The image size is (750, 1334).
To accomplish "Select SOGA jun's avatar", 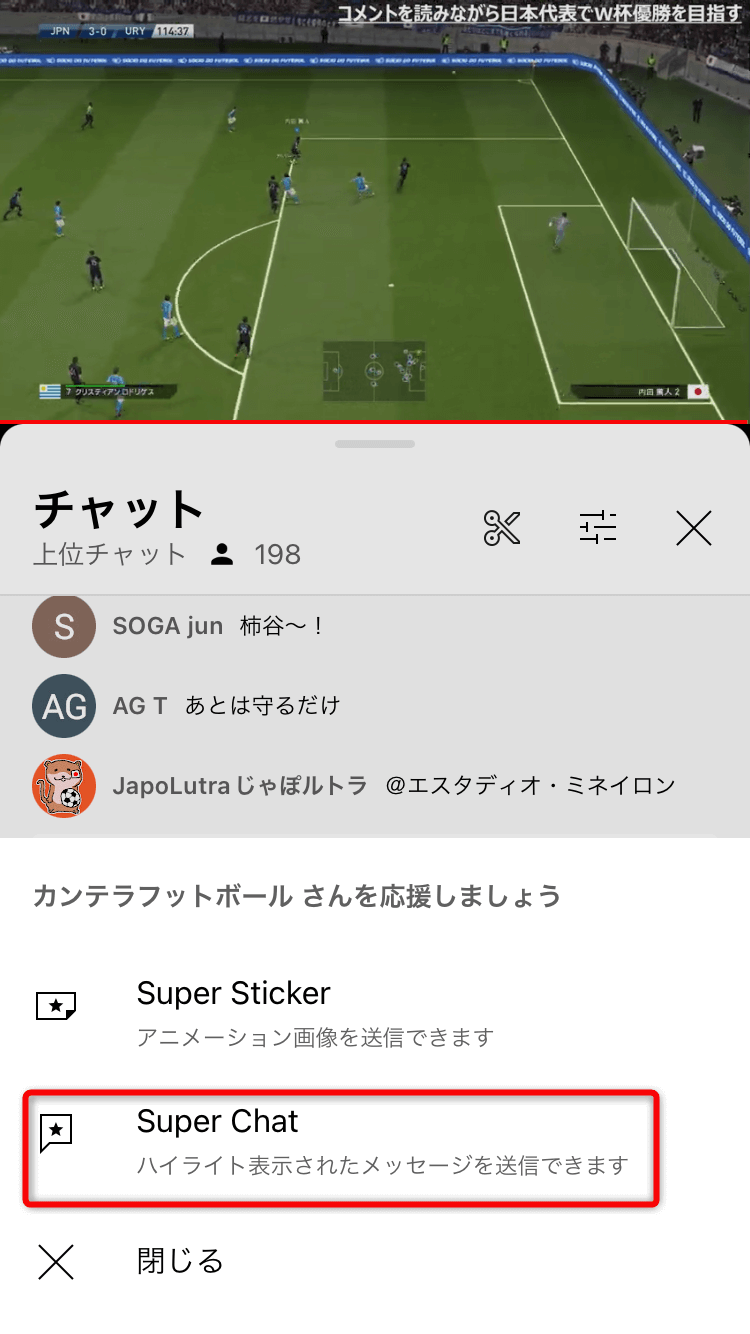I will click(x=64, y=627).
